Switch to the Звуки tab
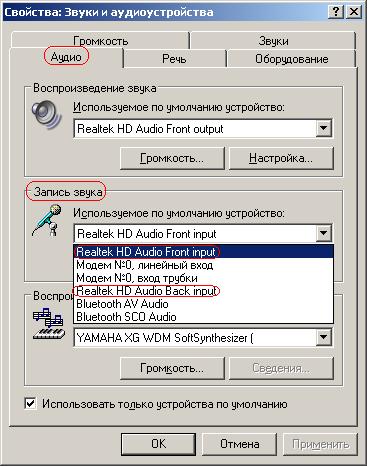This screenshot has width=367, height=466. tap(273, 41)
